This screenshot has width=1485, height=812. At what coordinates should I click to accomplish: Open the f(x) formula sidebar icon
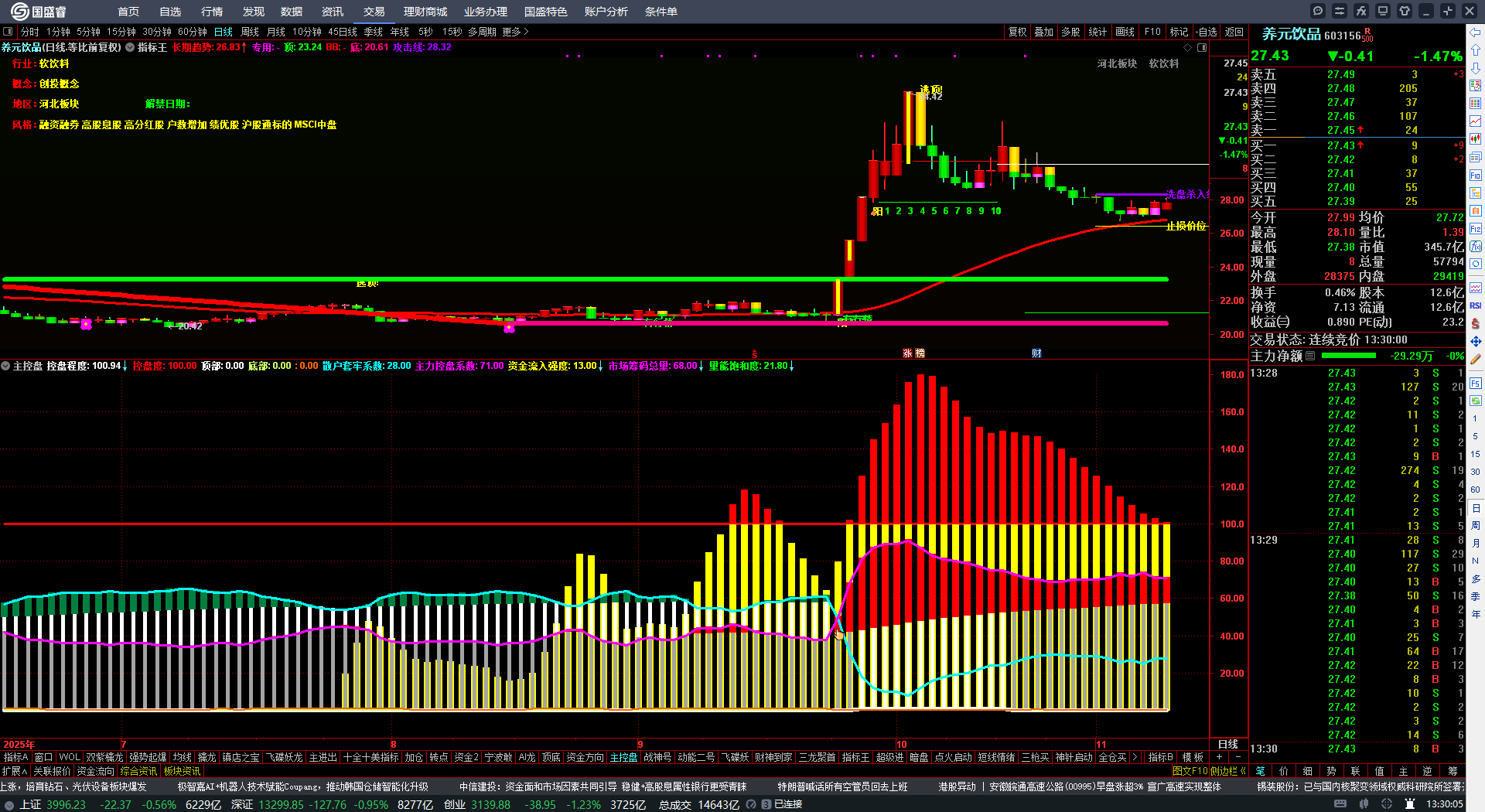1476,247
